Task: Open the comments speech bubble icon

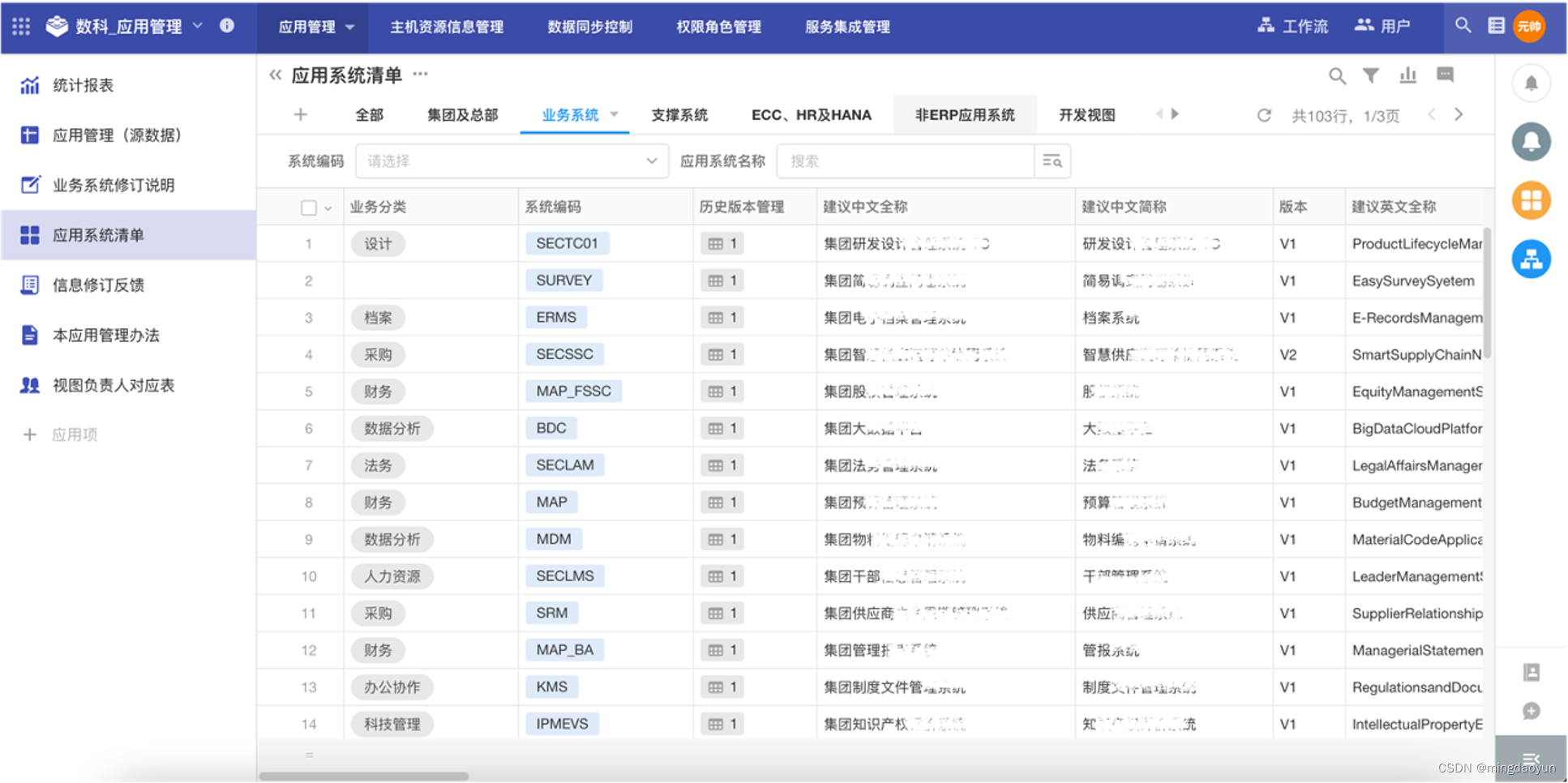Action: coord(1445,75)
